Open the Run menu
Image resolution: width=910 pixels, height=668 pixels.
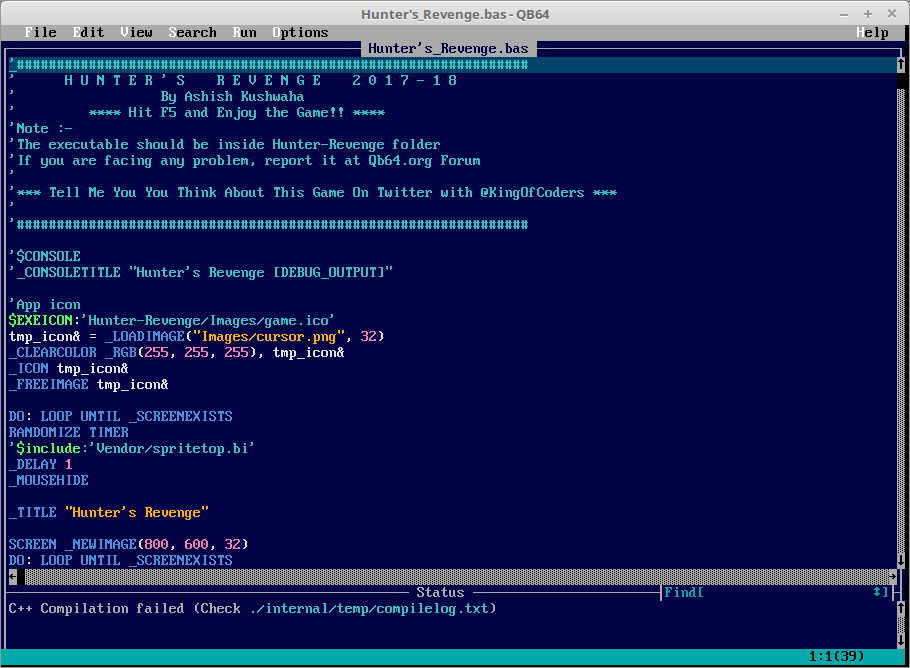(244, 32)
